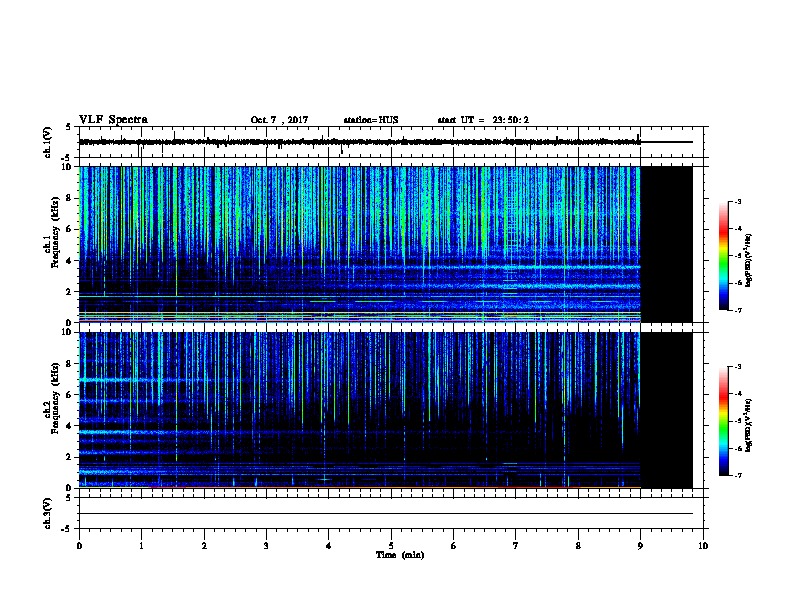Click the black no-data block in ch.2 spectrogram
The width and height of the screenshot is (792, 612).
pos(667,410)
